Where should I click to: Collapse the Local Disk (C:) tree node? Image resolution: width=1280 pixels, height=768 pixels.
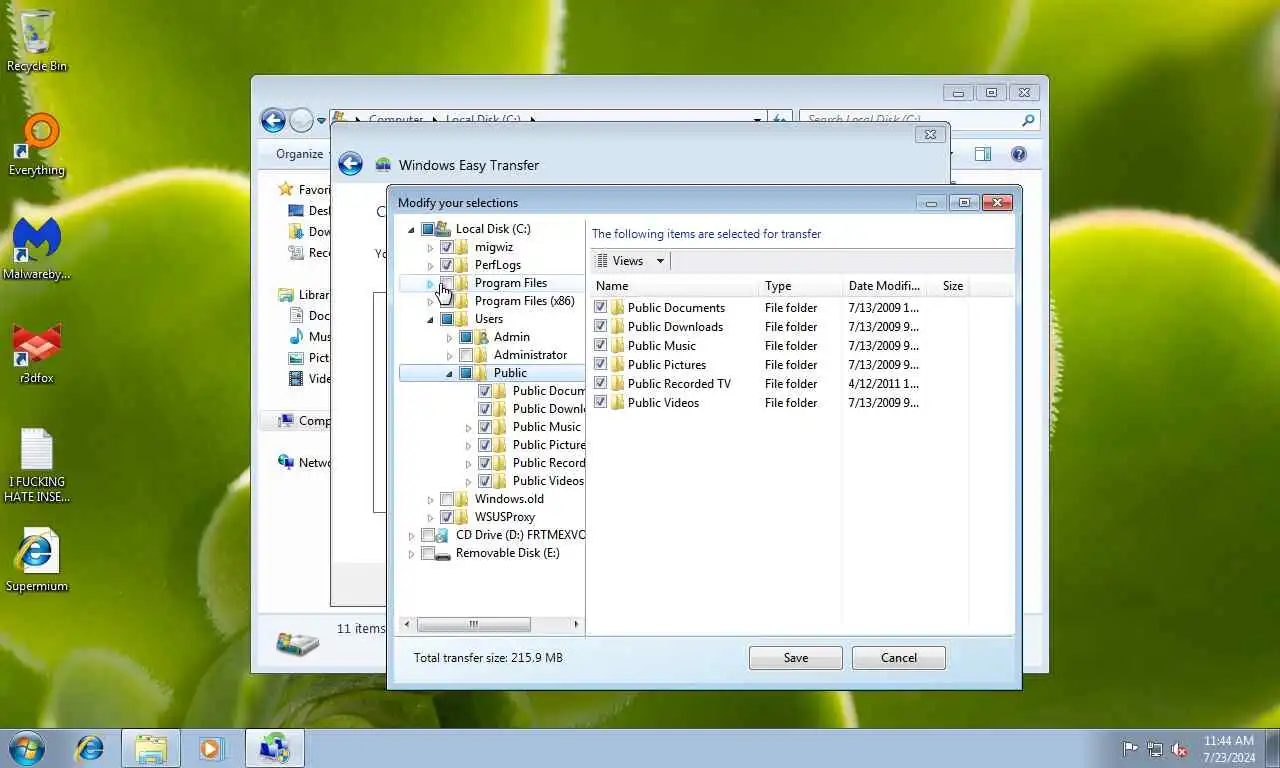(x=411, y=230)
